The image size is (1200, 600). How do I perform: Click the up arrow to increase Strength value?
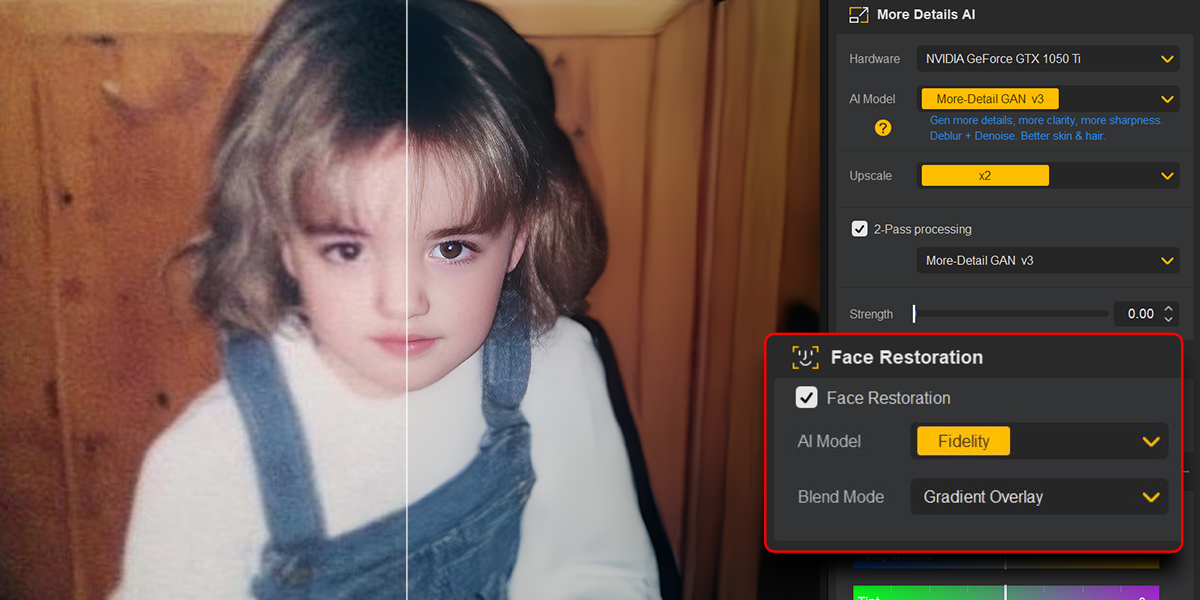click(x=1170, y=308)
